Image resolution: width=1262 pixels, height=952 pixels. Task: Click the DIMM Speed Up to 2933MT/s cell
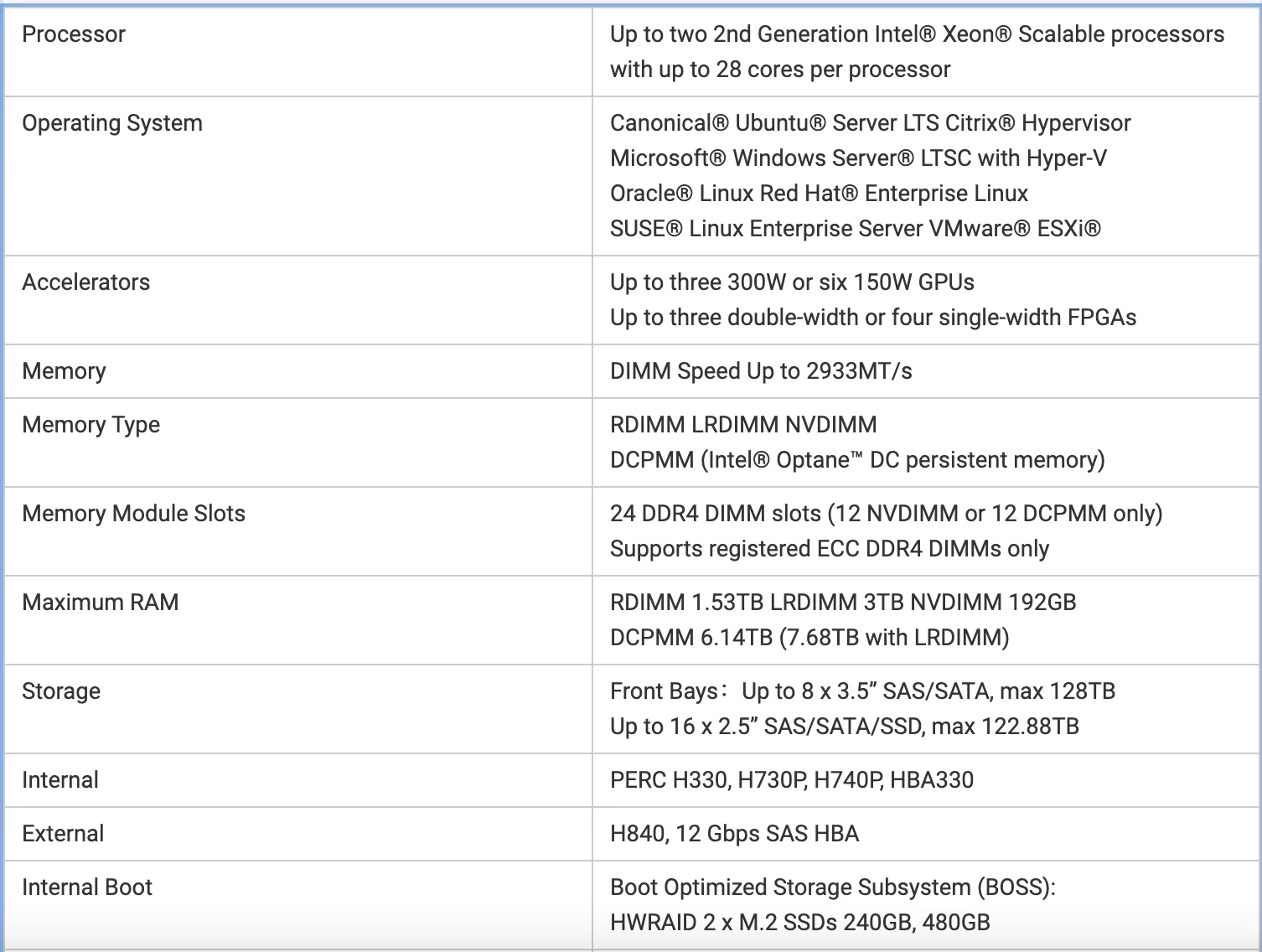click(x=761, y=371)
